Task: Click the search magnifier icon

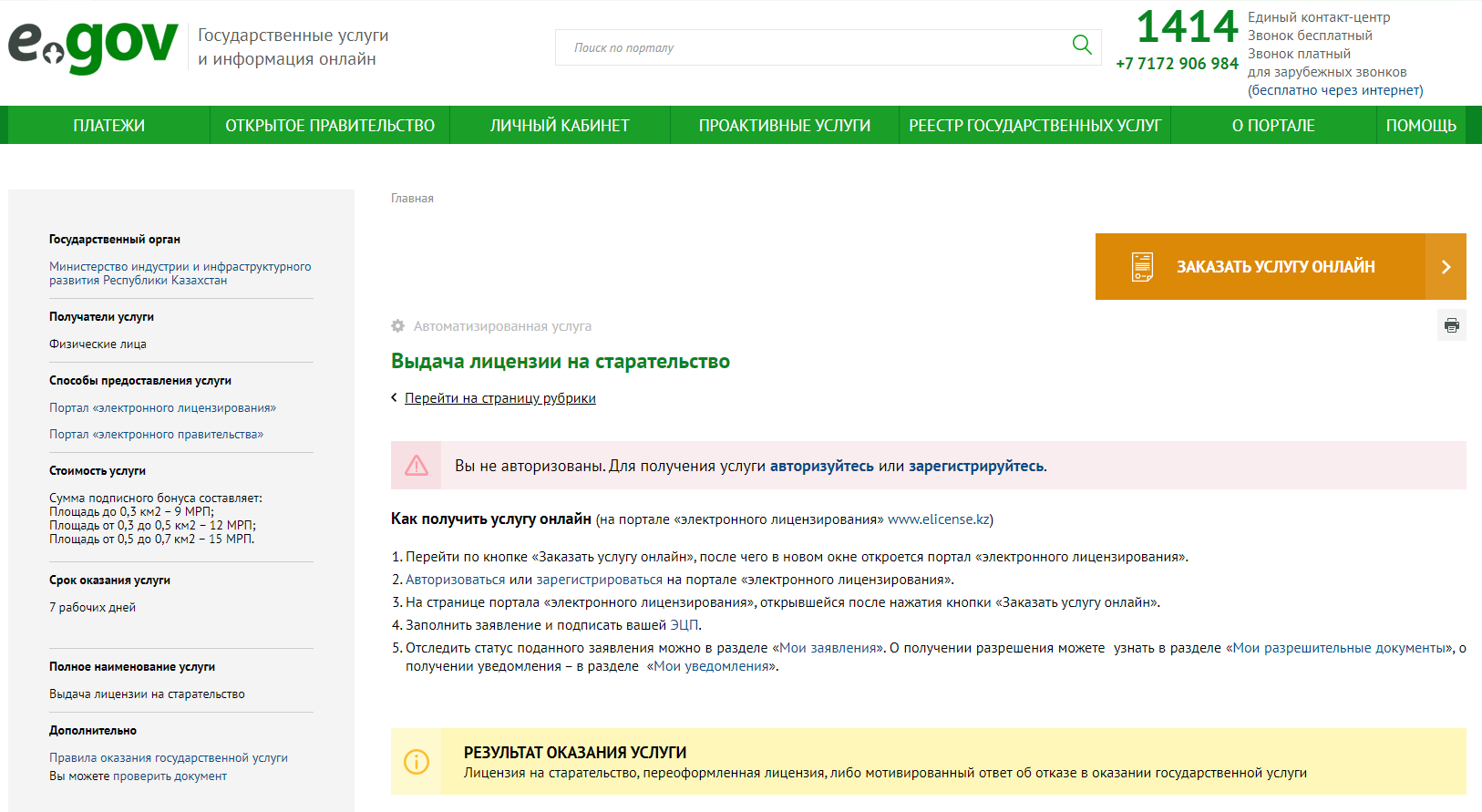Action: [1082, 45]
